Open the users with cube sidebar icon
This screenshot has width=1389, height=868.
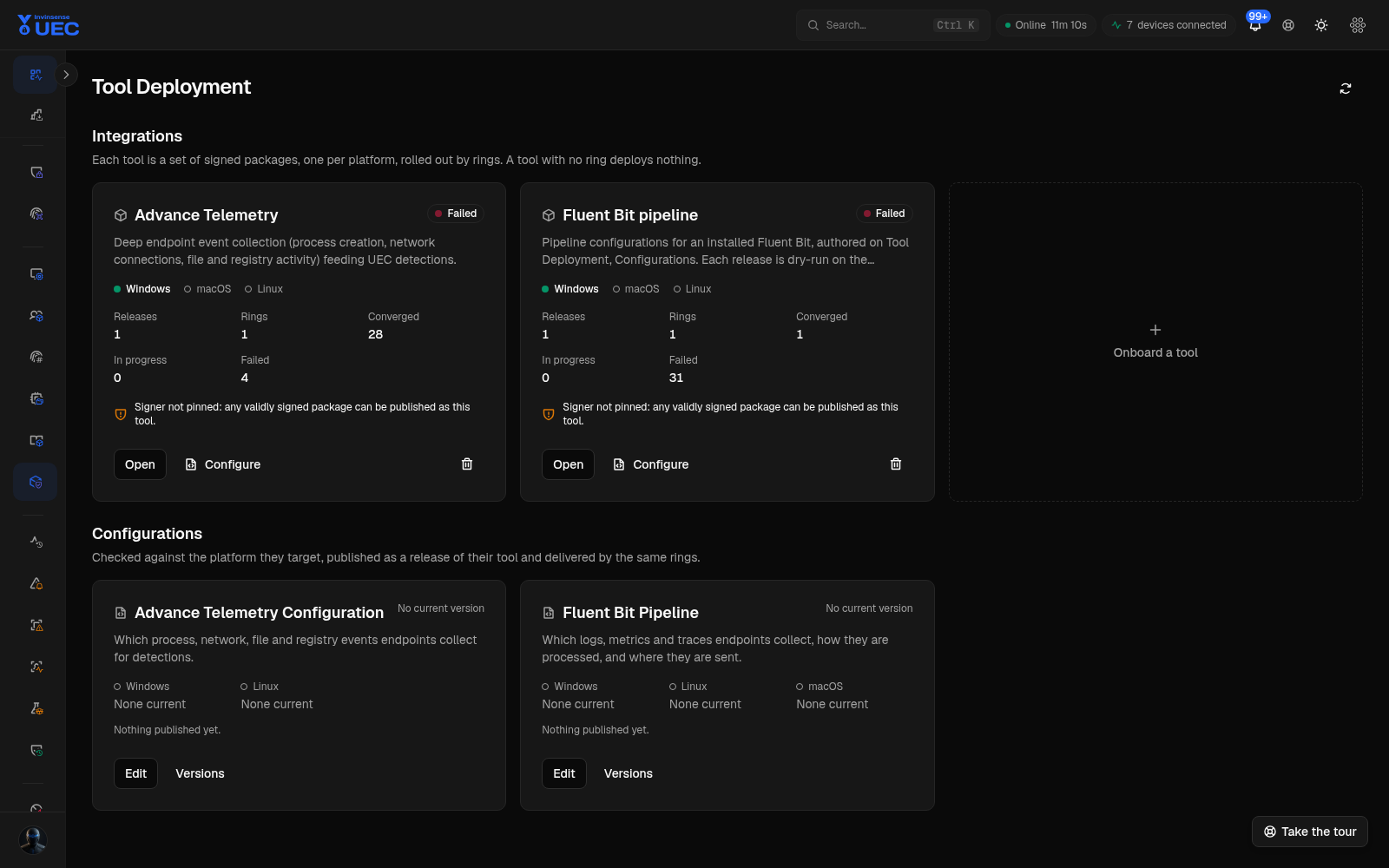point(36,316)
